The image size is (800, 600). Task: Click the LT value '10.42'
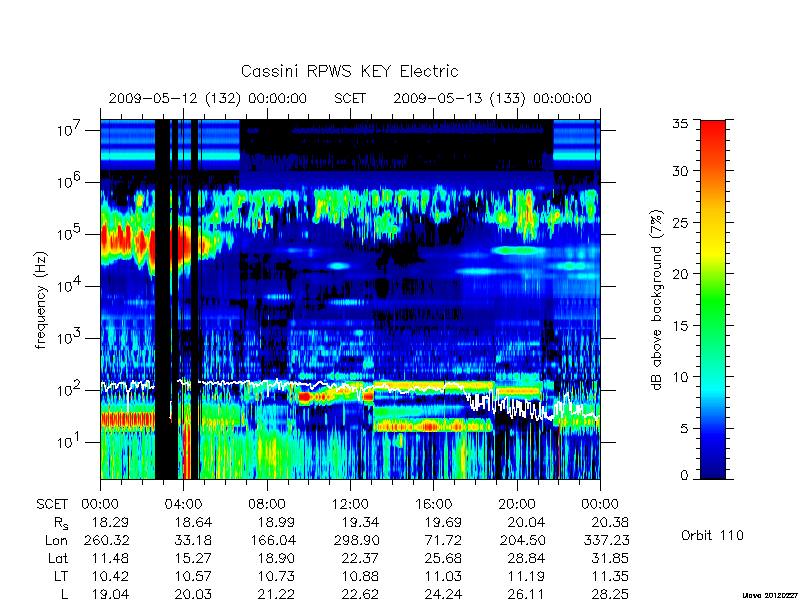[110, 576]
